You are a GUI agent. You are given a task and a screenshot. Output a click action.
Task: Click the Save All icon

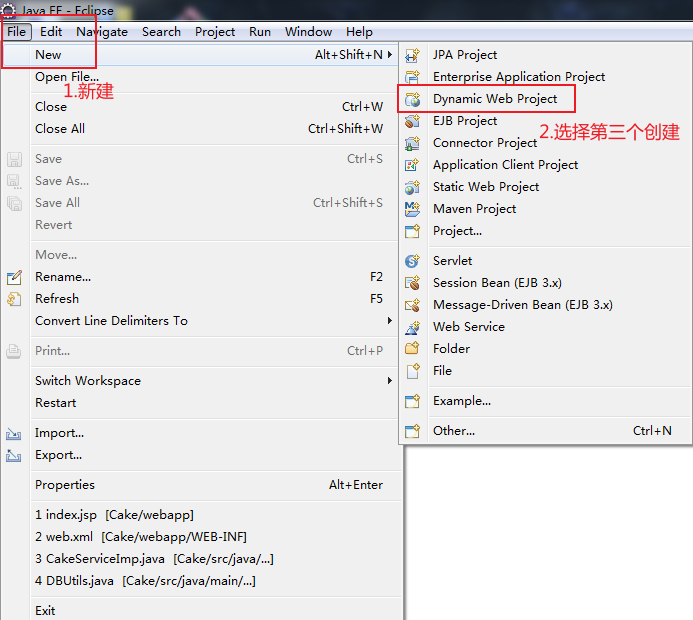pyautogui.click(x=14, y=204)
